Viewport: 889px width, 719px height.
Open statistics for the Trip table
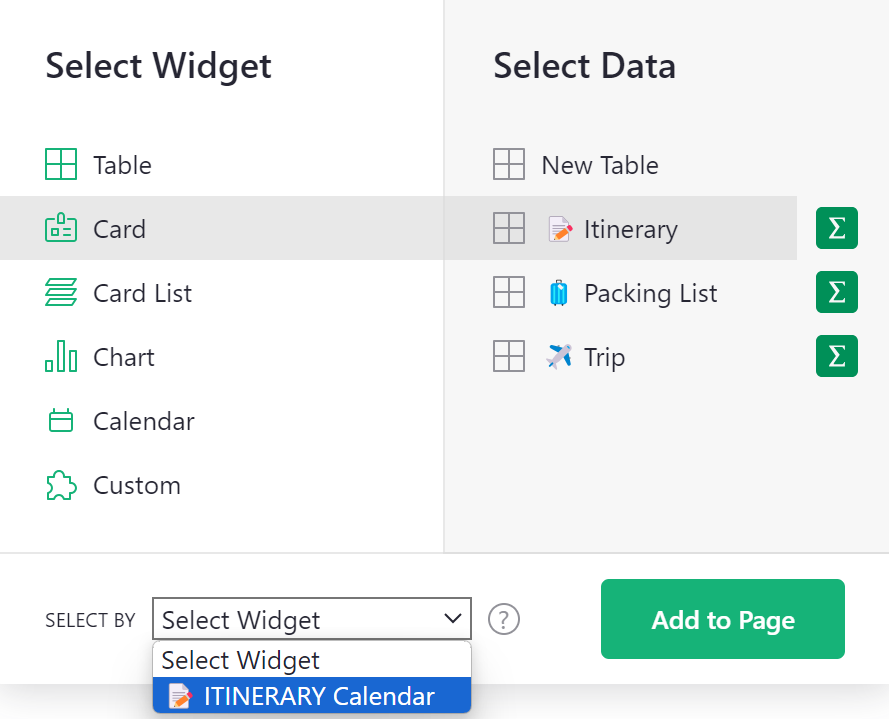pyautogui.click(x=836, y=356)
